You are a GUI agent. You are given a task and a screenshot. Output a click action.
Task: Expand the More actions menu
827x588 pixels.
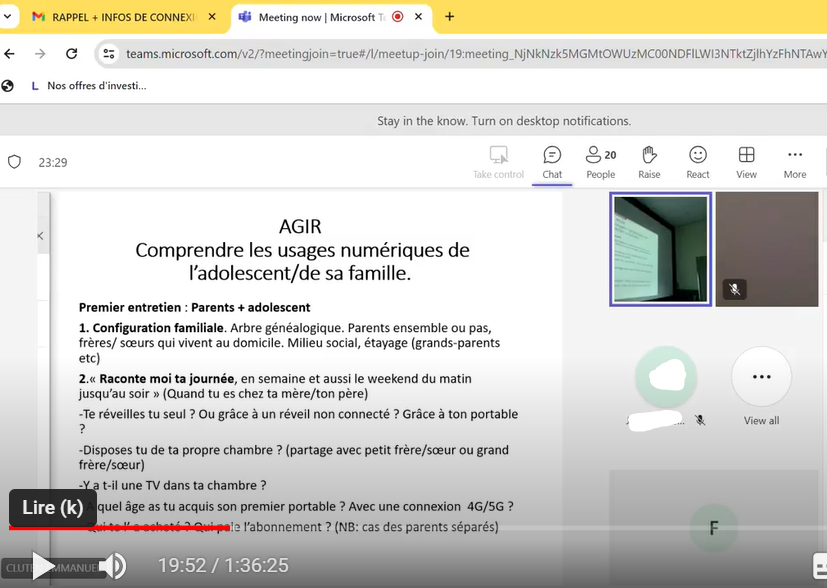(x=795, y=161)
